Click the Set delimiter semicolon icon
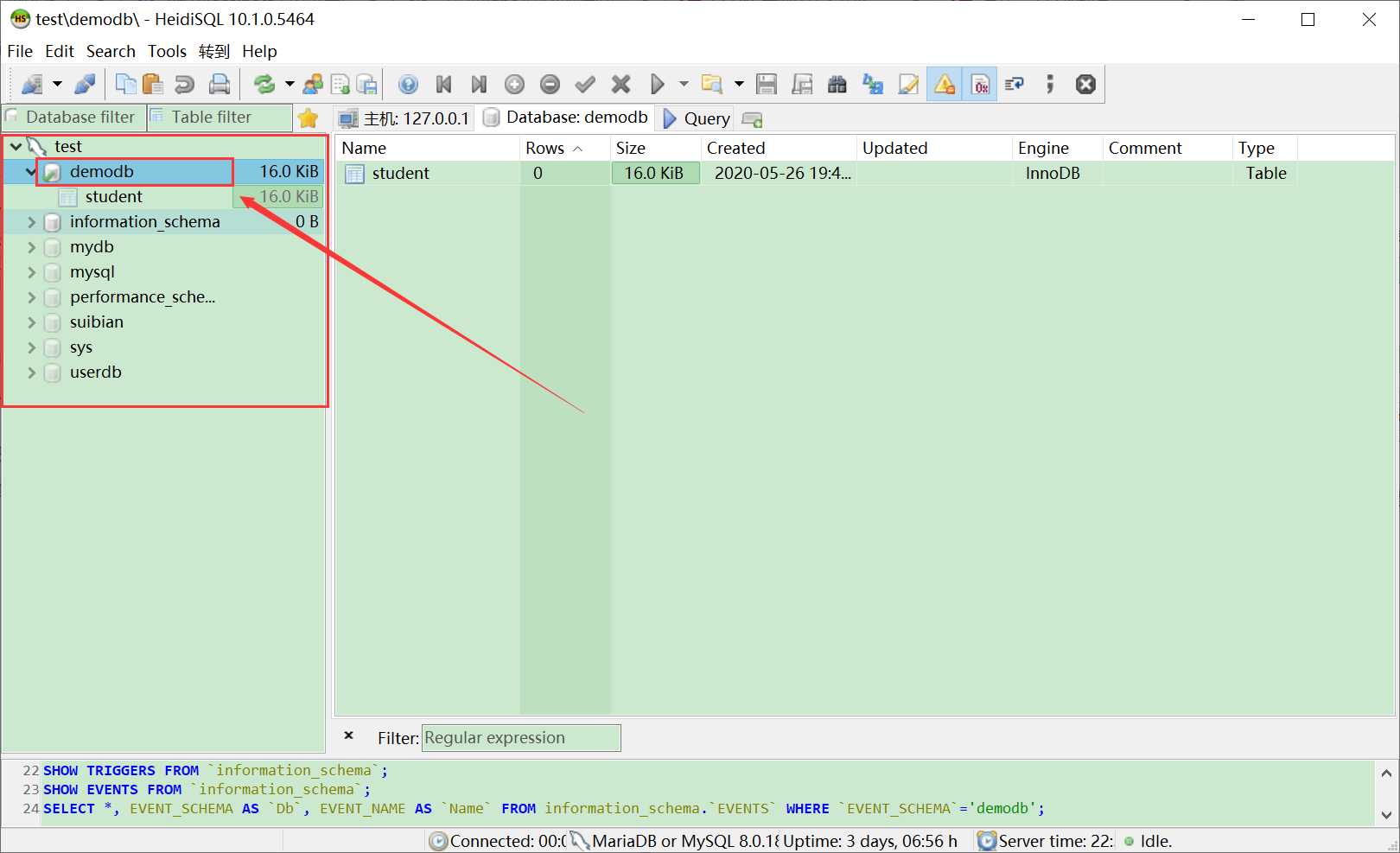This screenshot has height=853, width=1400. coord(1050,84)
